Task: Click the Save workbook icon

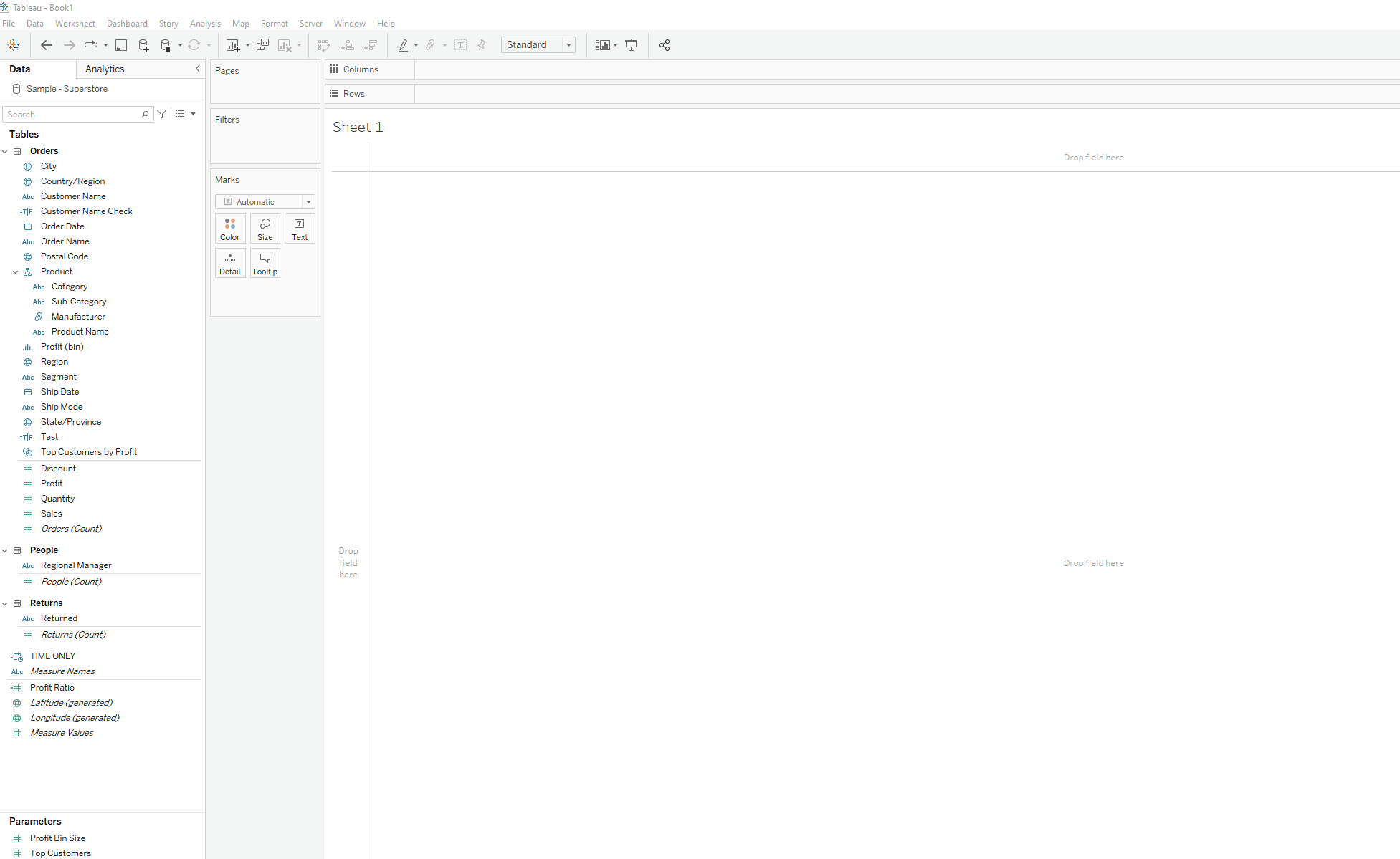Action: click(121, 45)
